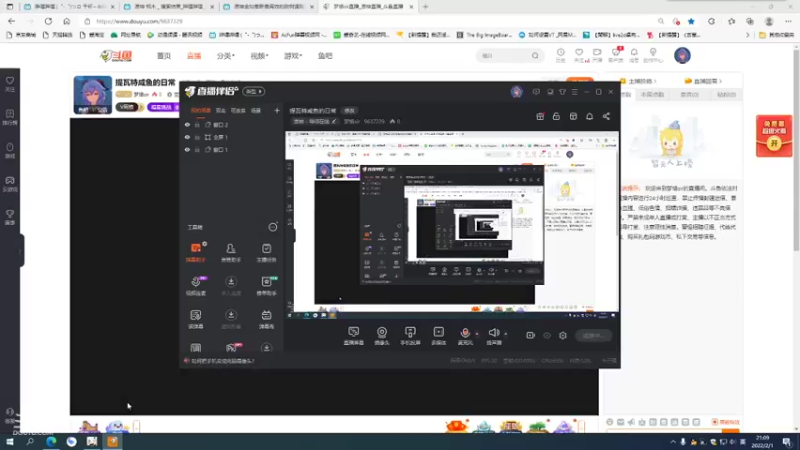The height and width of the screenshot is (450, 800).
Task: Add a phone screen-cast source (手机投屏) from the bottom bar
Action: click(x=410, y=336)
